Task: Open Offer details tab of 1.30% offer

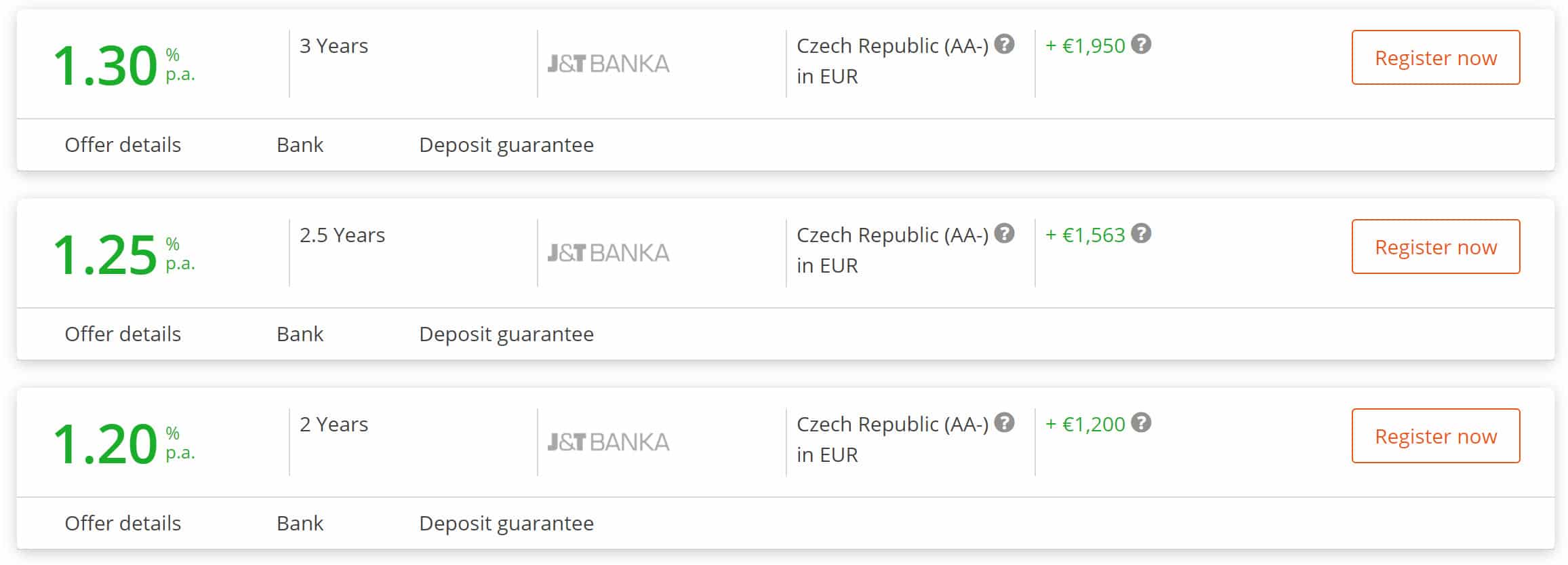Action: [123, 145]
